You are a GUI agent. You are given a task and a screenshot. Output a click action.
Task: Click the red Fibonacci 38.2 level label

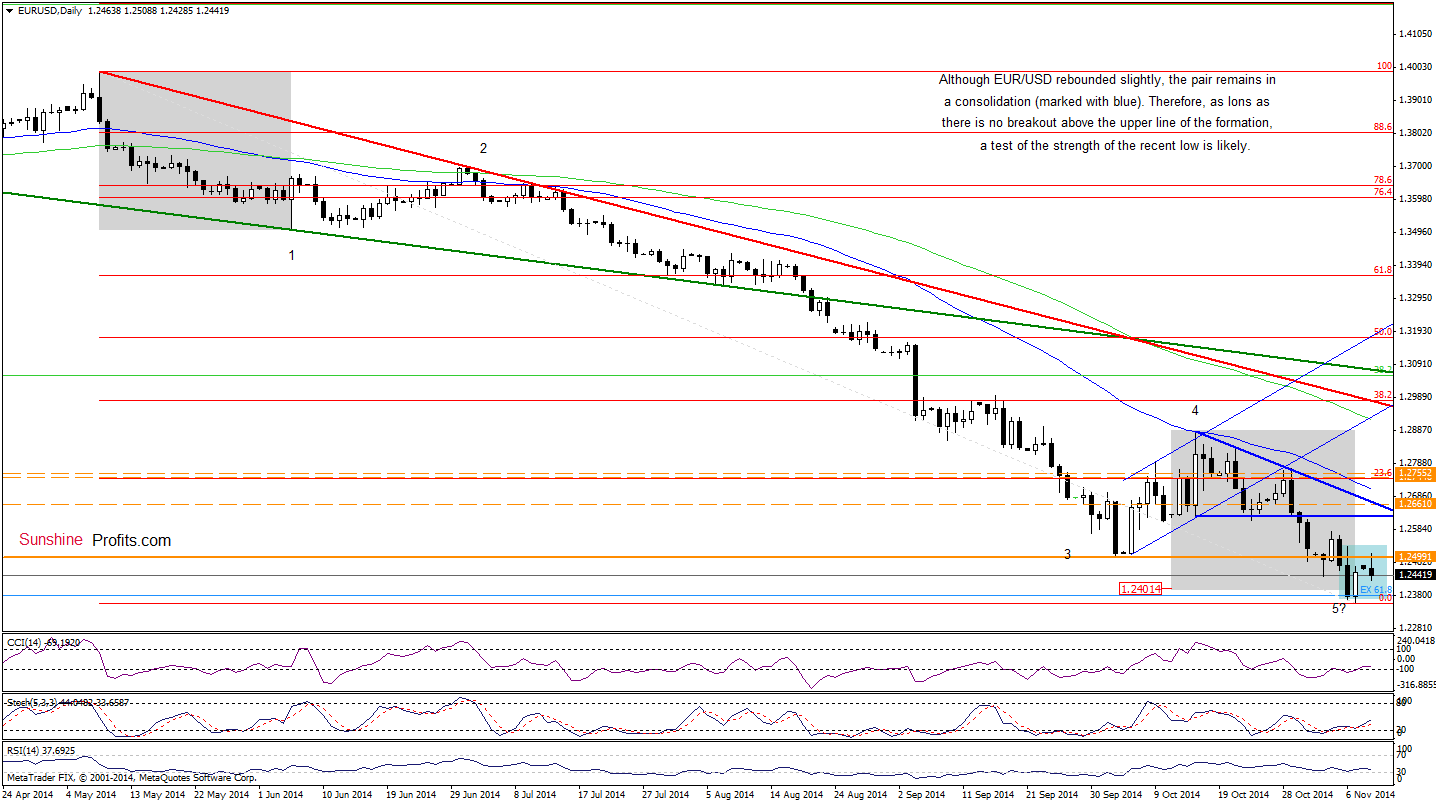(x=1384, y=394)
